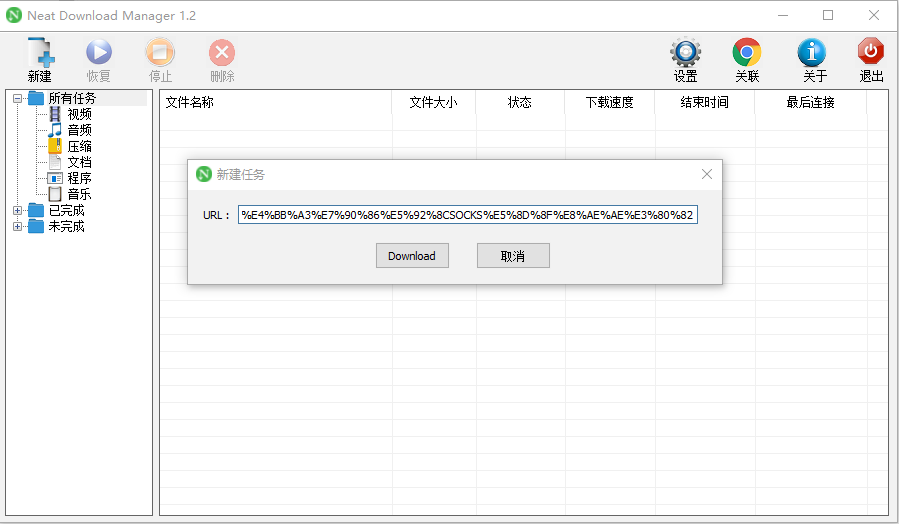Expand the 已完成 tree node

17,210
